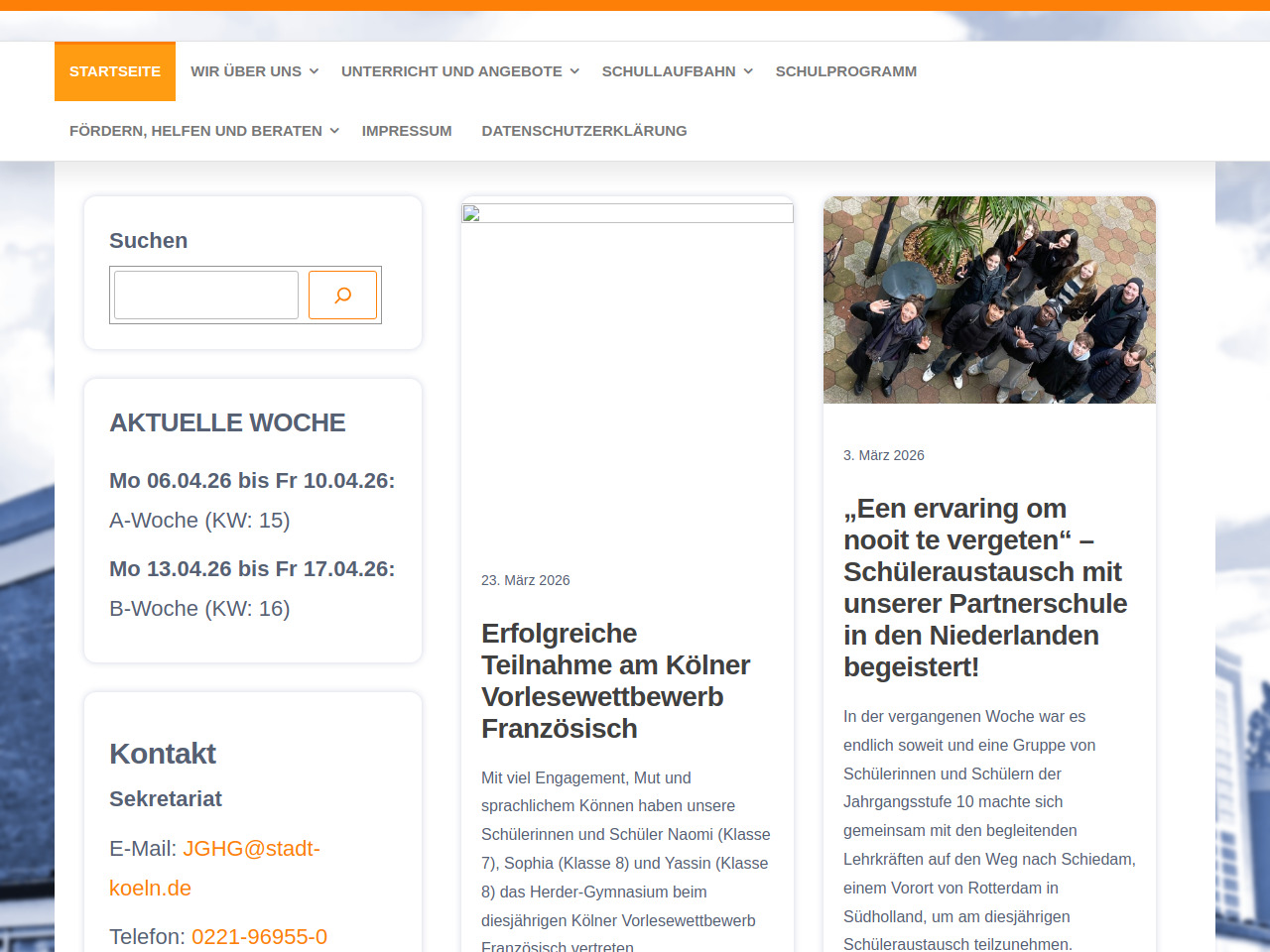Open the Schüleraustausch Niederlande article headline
This screenshot has width=1270, height=952.
tap(984, 587)
